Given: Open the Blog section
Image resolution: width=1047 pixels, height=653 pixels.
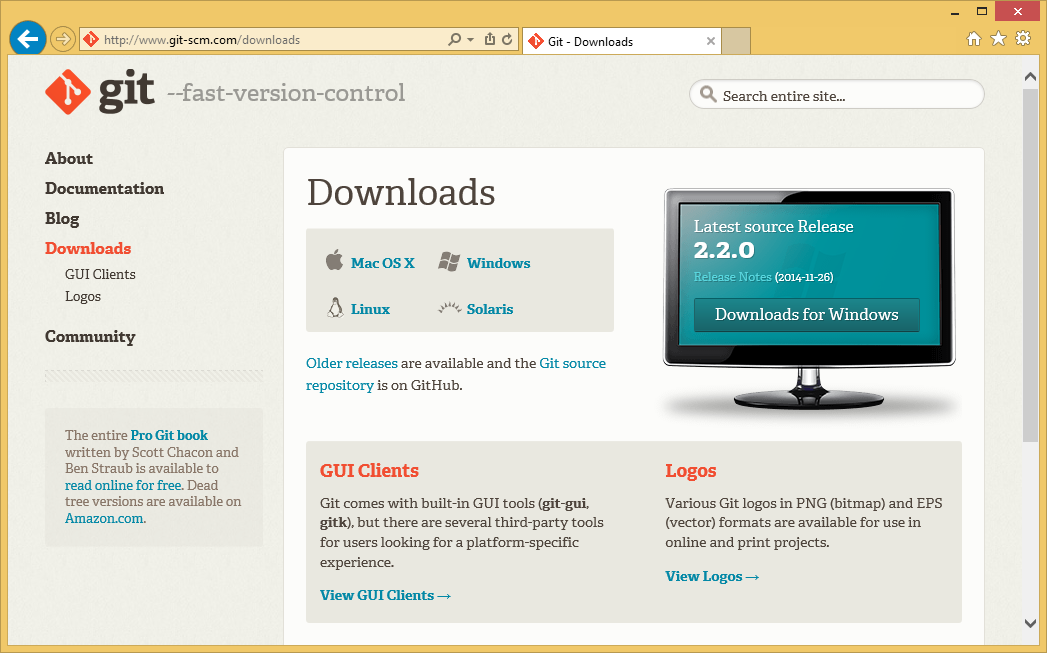Looking at the screenshot, I should pos(62,219).
